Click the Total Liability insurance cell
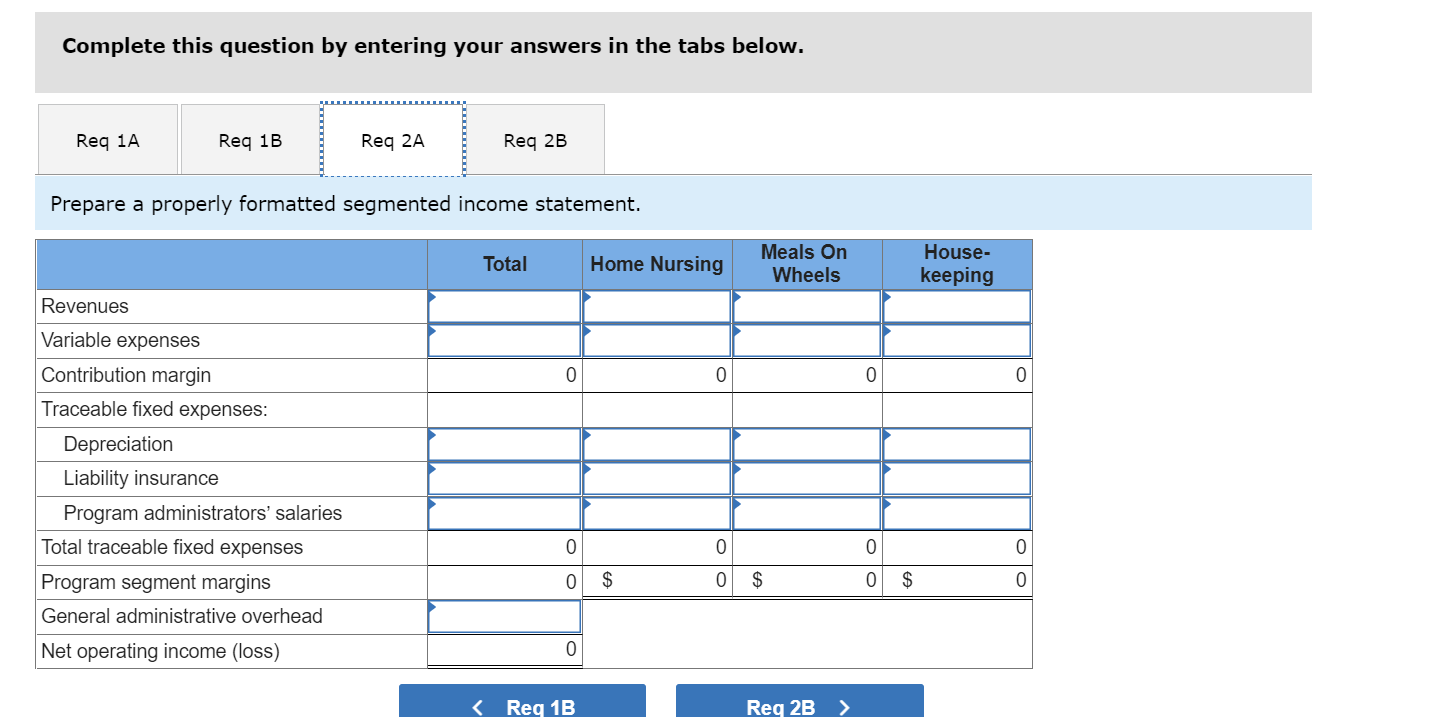 point(504,478)
